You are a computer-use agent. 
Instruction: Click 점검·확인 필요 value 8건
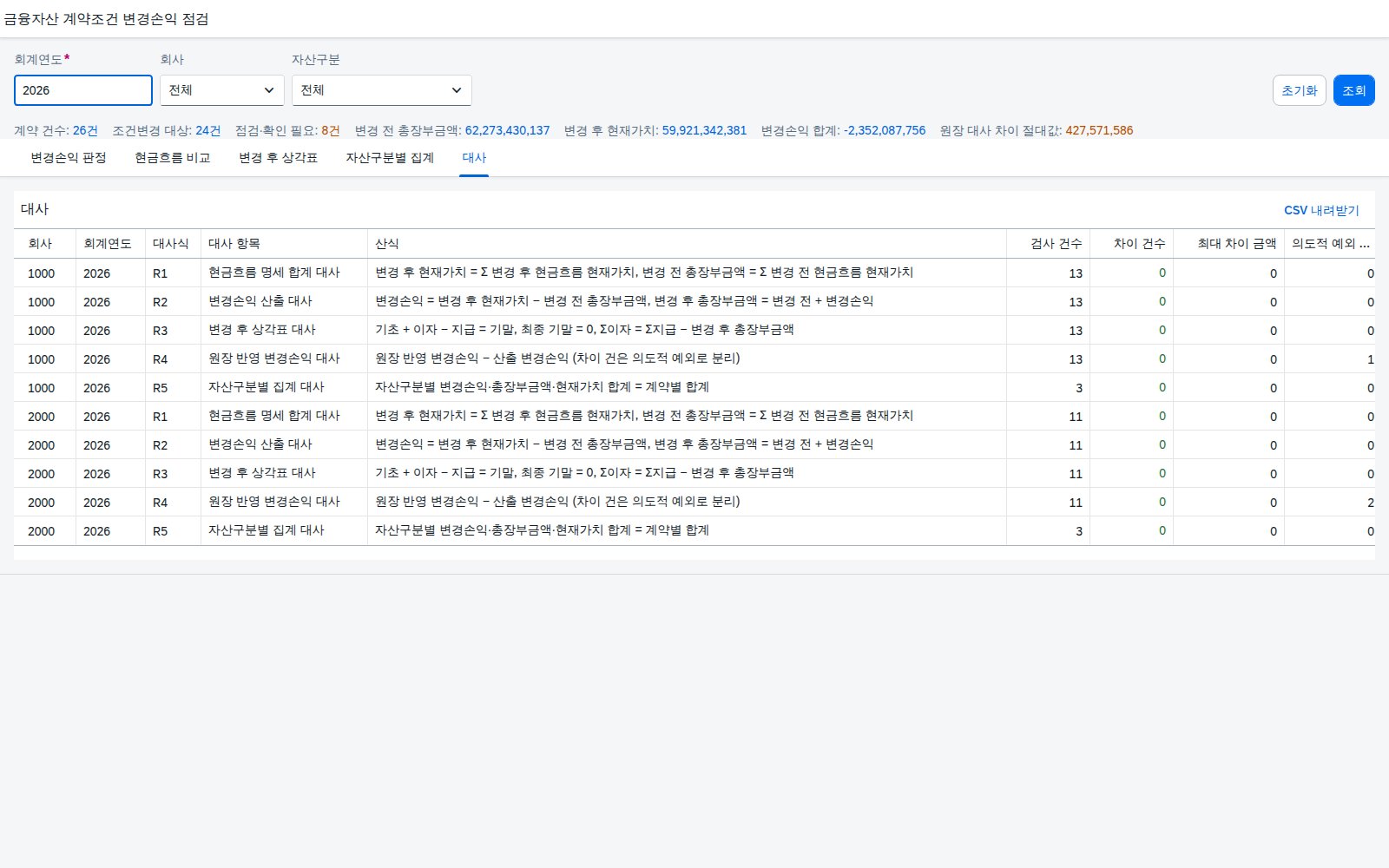pyautogui.click(x=331, y=130)
